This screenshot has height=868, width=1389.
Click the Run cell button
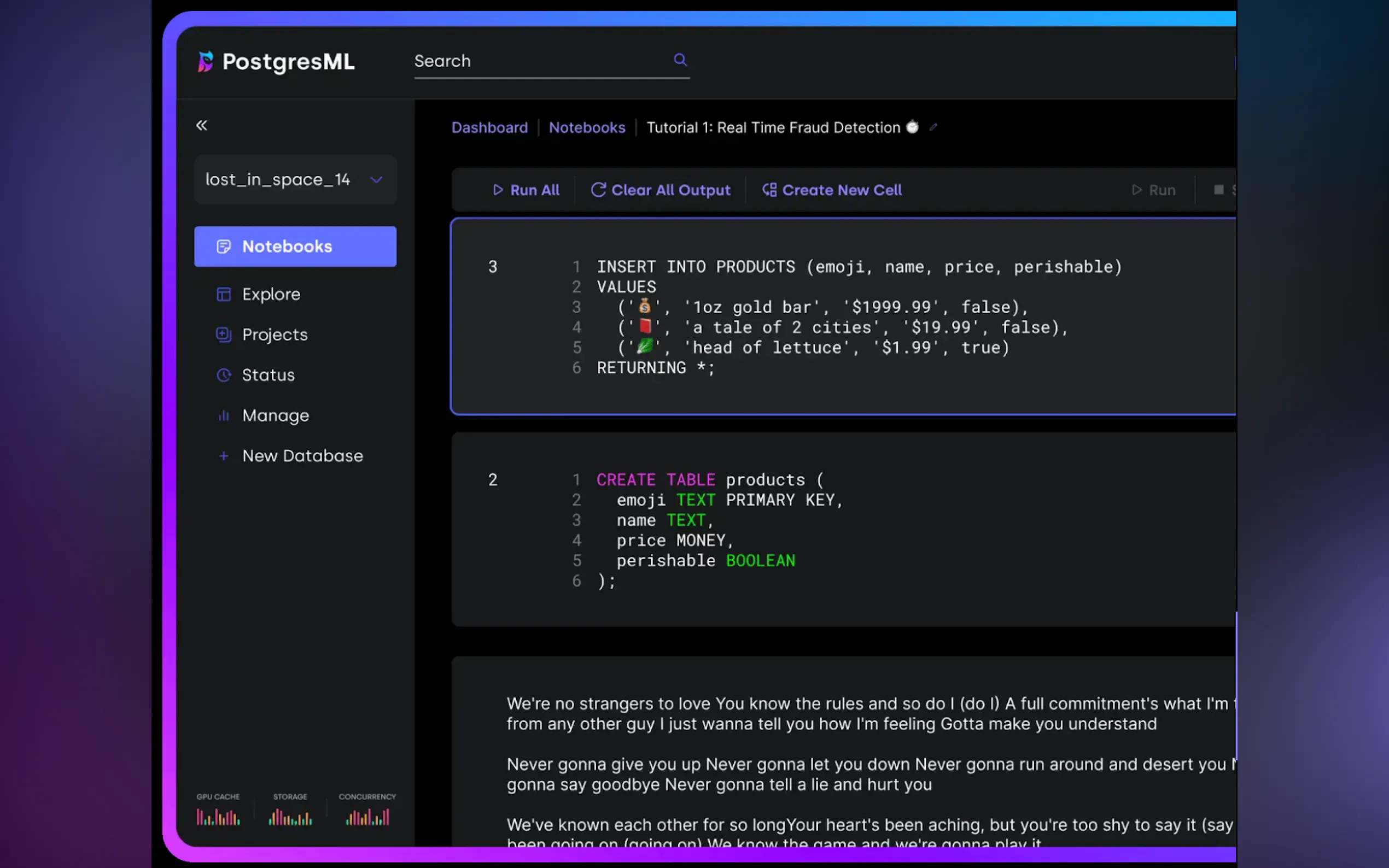coord(1153,190)
